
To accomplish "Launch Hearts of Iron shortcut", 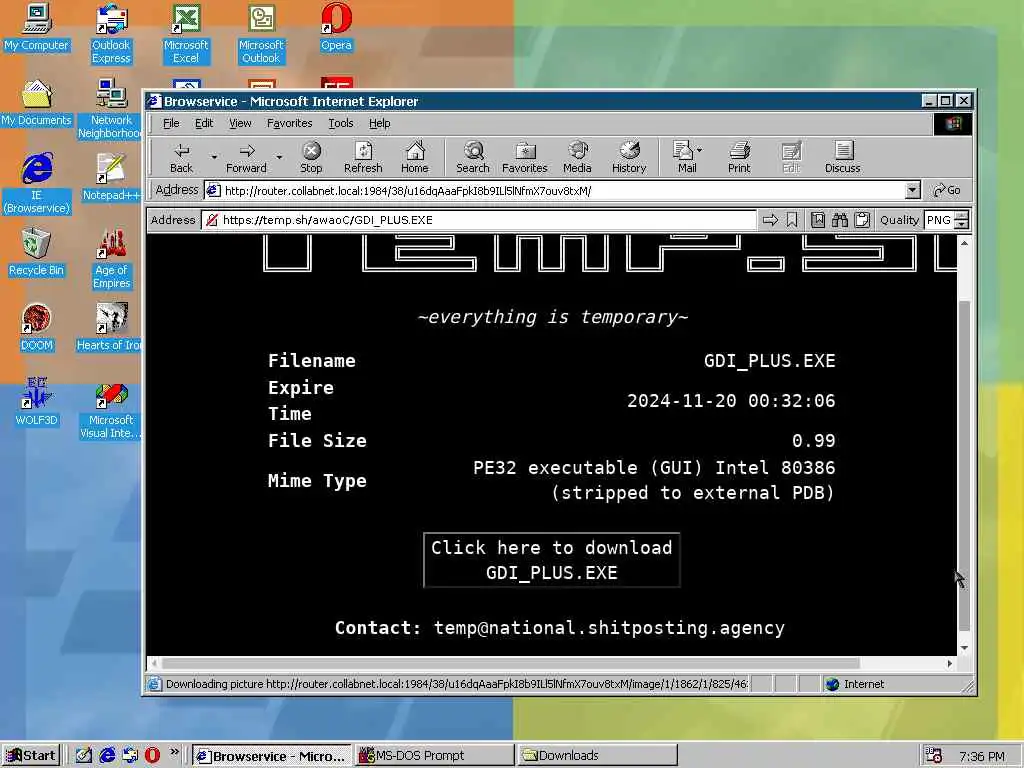I will tap(110, 328).
